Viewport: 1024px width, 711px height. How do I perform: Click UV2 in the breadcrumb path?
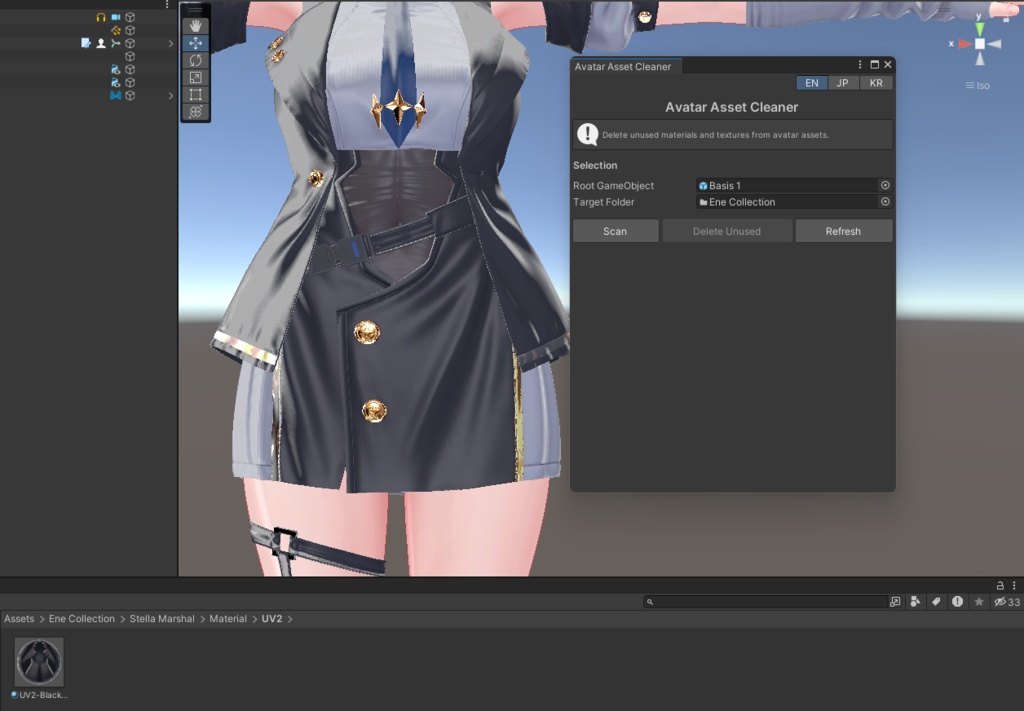point(272,618)
